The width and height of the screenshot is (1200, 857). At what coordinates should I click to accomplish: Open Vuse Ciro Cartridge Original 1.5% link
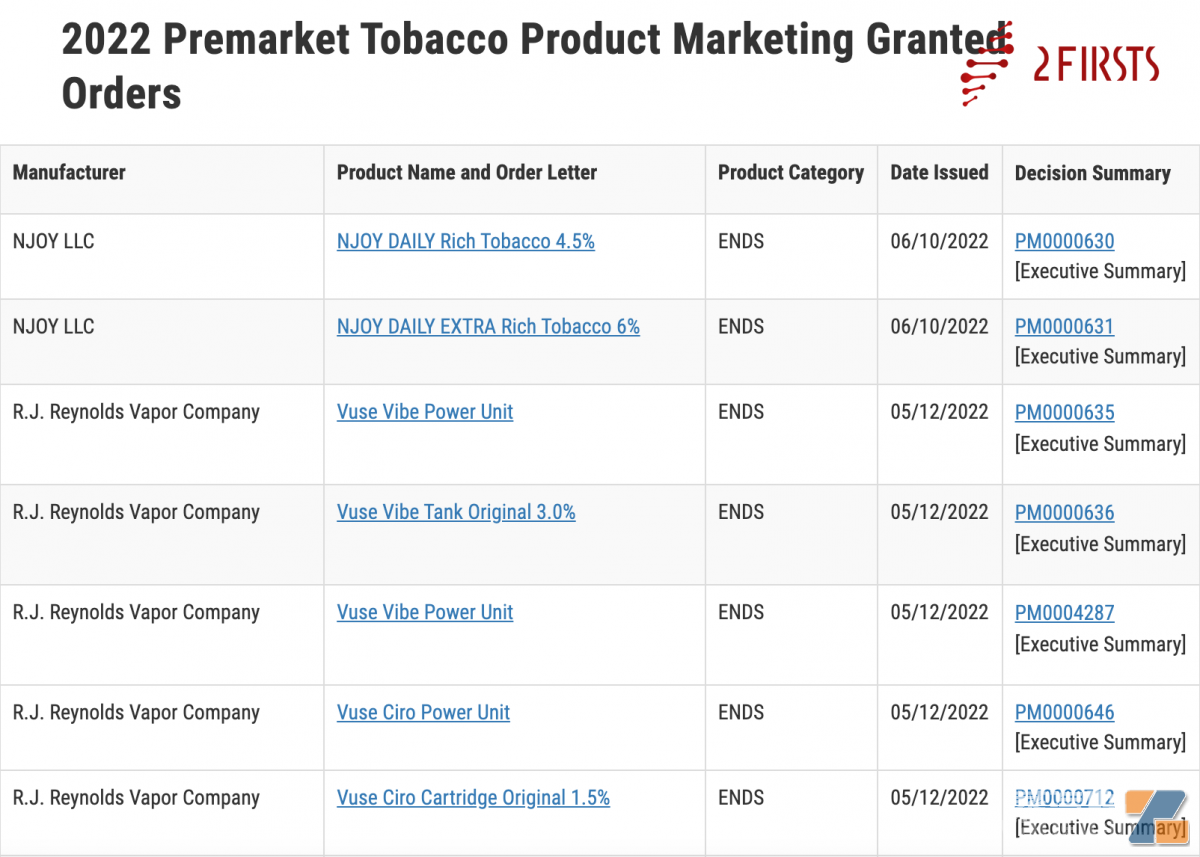pyautogui.click(x=473, y=798)
